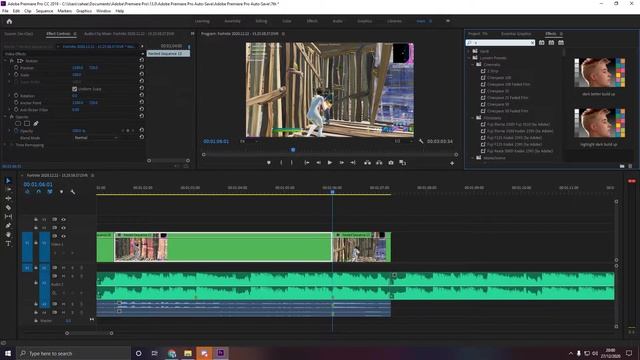Toggle visibility eye of top video track
Screen dimensions: 640x360
(x=63, y=219)
